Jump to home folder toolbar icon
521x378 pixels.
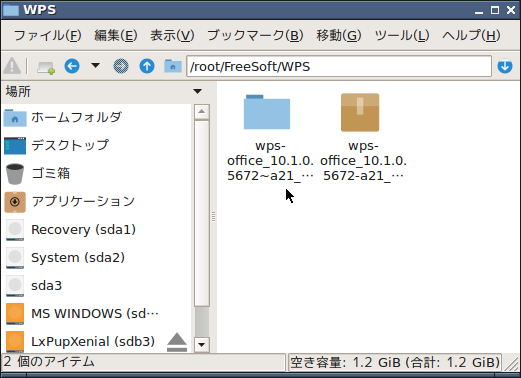tap(173, 66)
